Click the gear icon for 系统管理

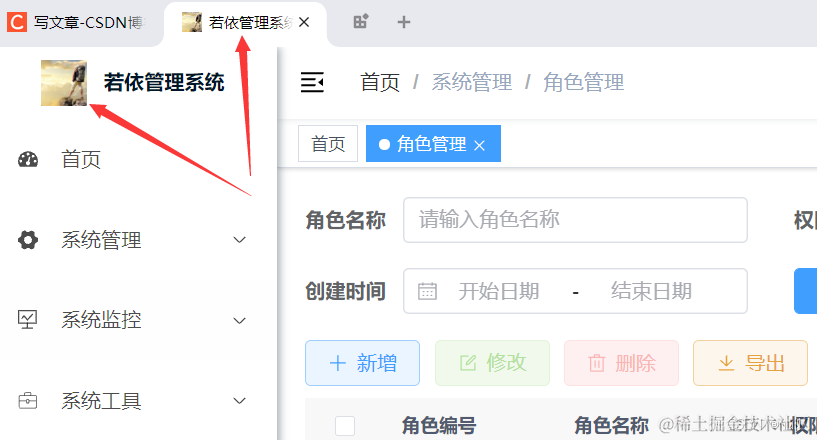pyautogui.click(x=28, y=240)
